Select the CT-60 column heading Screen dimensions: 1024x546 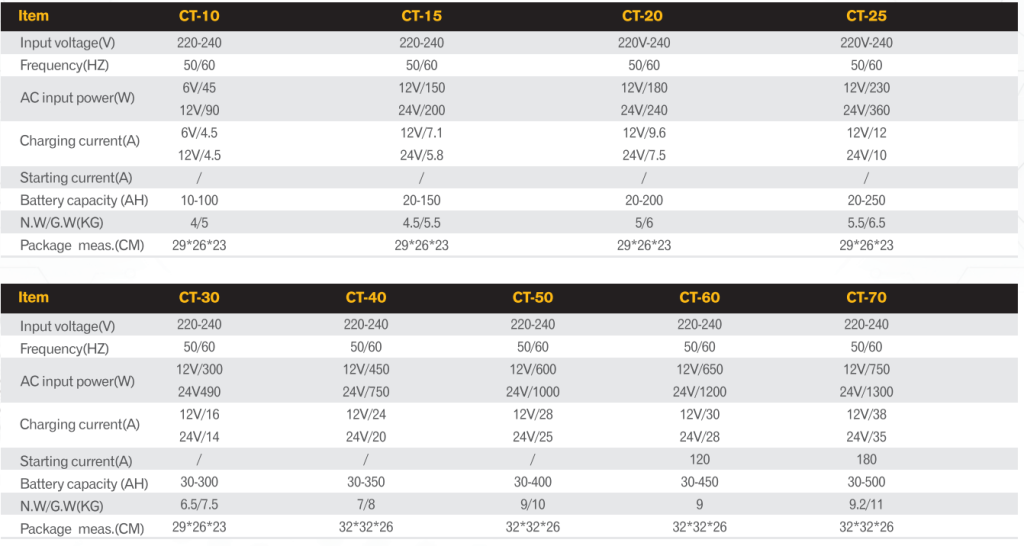point(699,297)
